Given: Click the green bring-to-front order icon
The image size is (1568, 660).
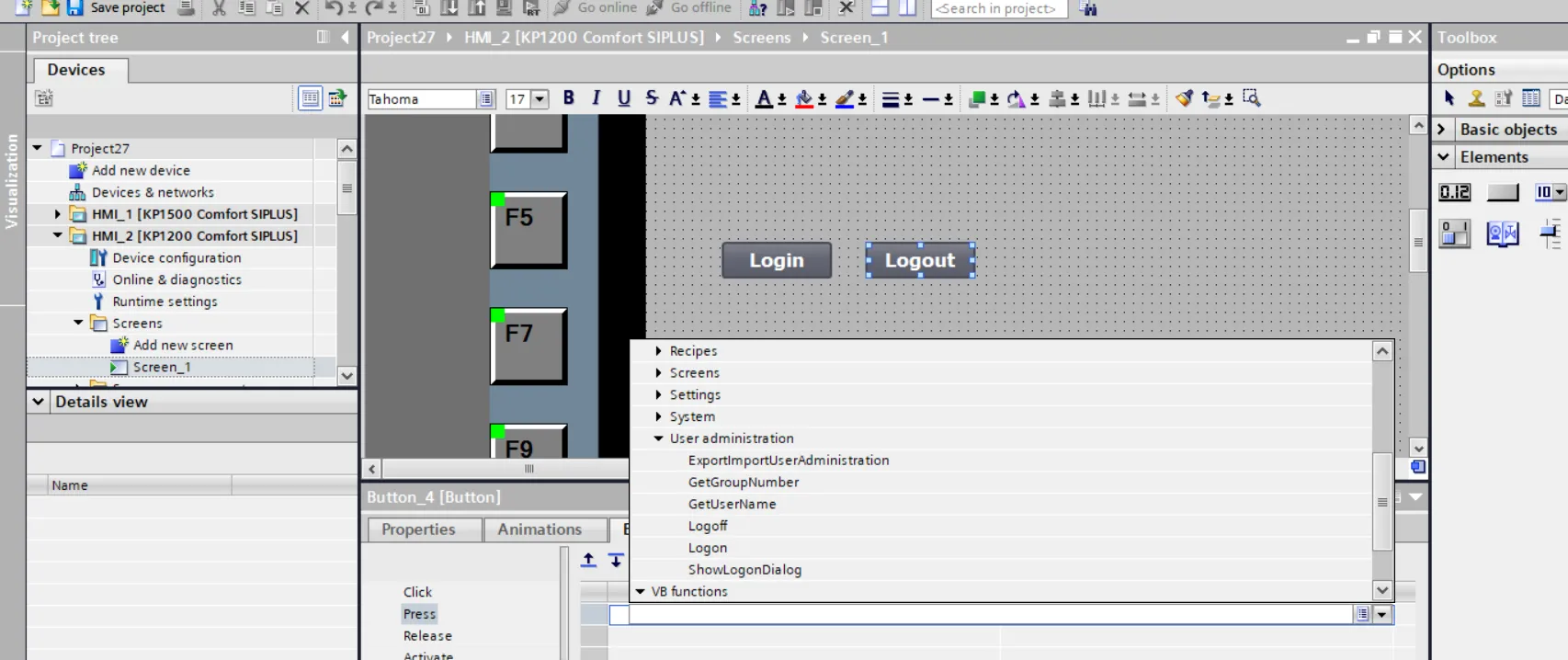Looking at the screenshot, I should click(x=978, y=98).
